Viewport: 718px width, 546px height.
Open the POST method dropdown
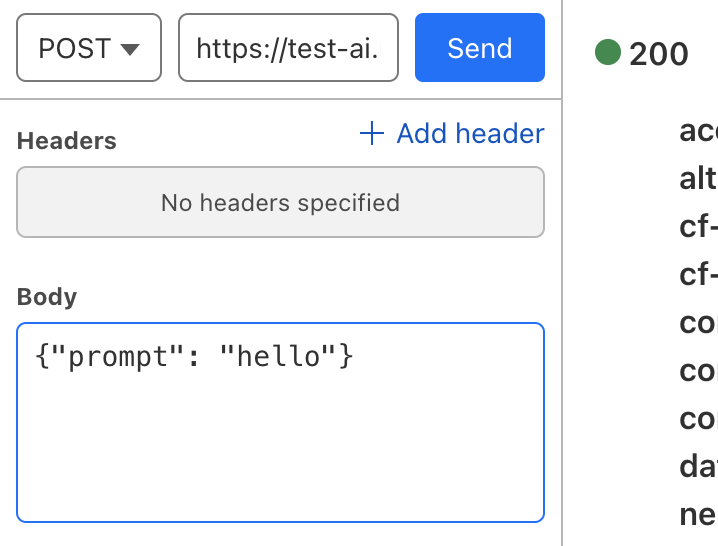88,48
